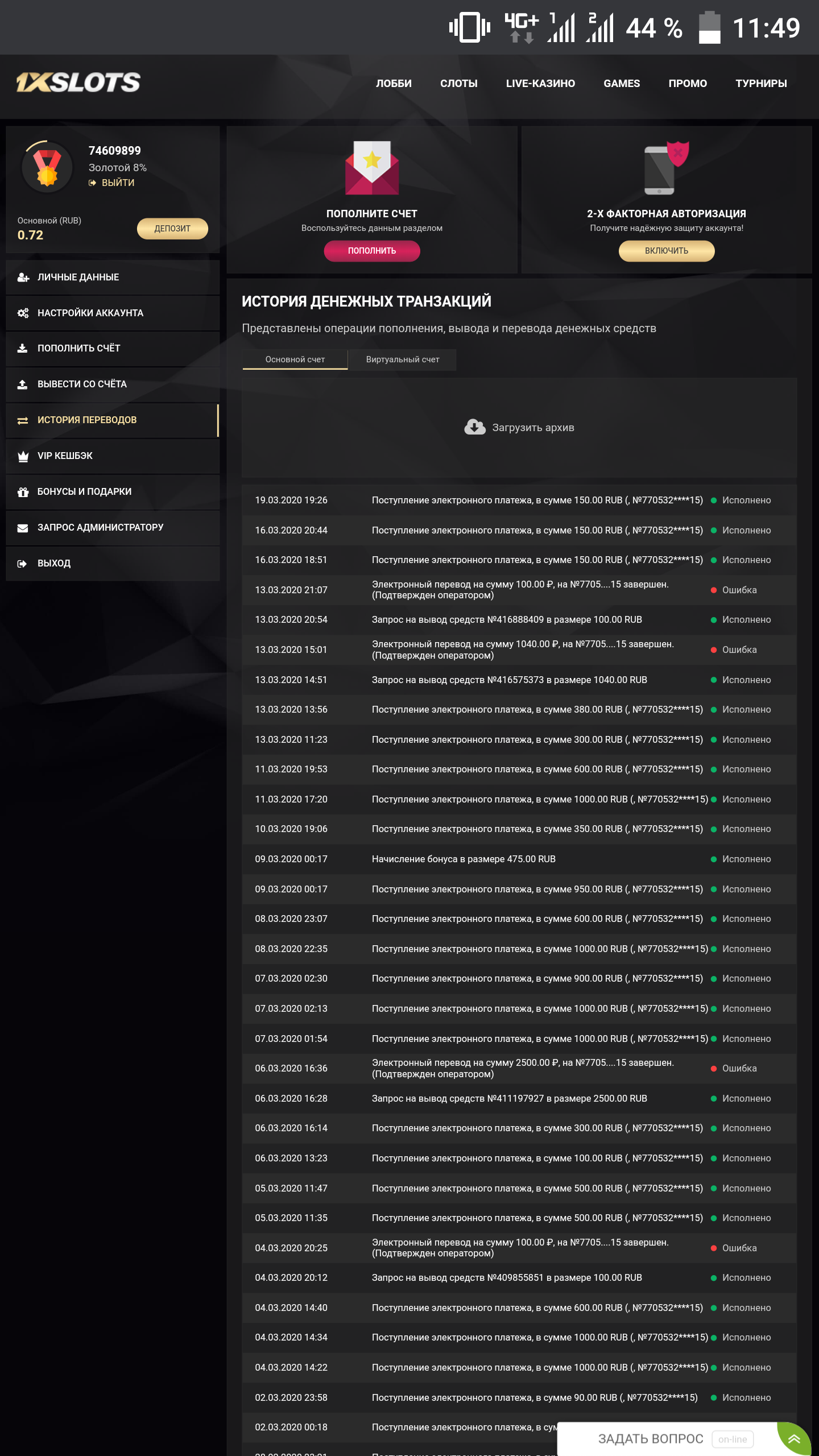
Task: Open the ТУРНИРЫ menu item
Action: pos(761,84)
